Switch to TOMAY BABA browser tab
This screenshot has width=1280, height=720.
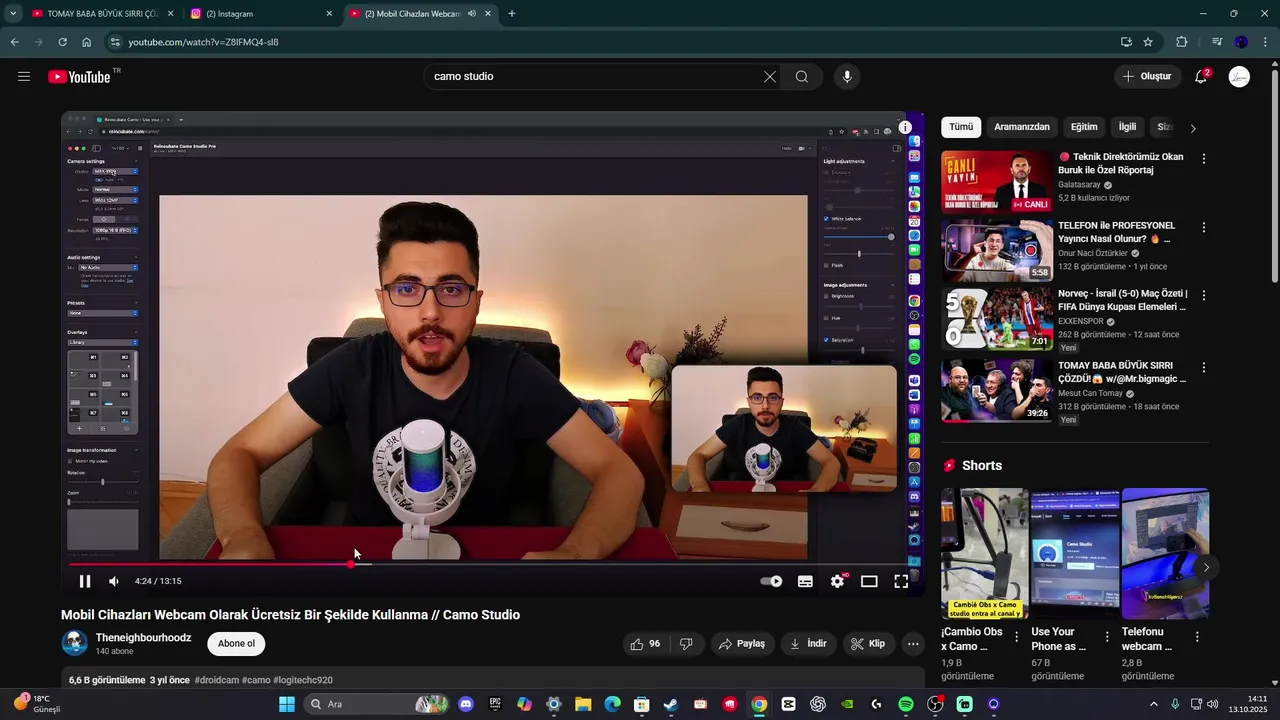(102, 14)
